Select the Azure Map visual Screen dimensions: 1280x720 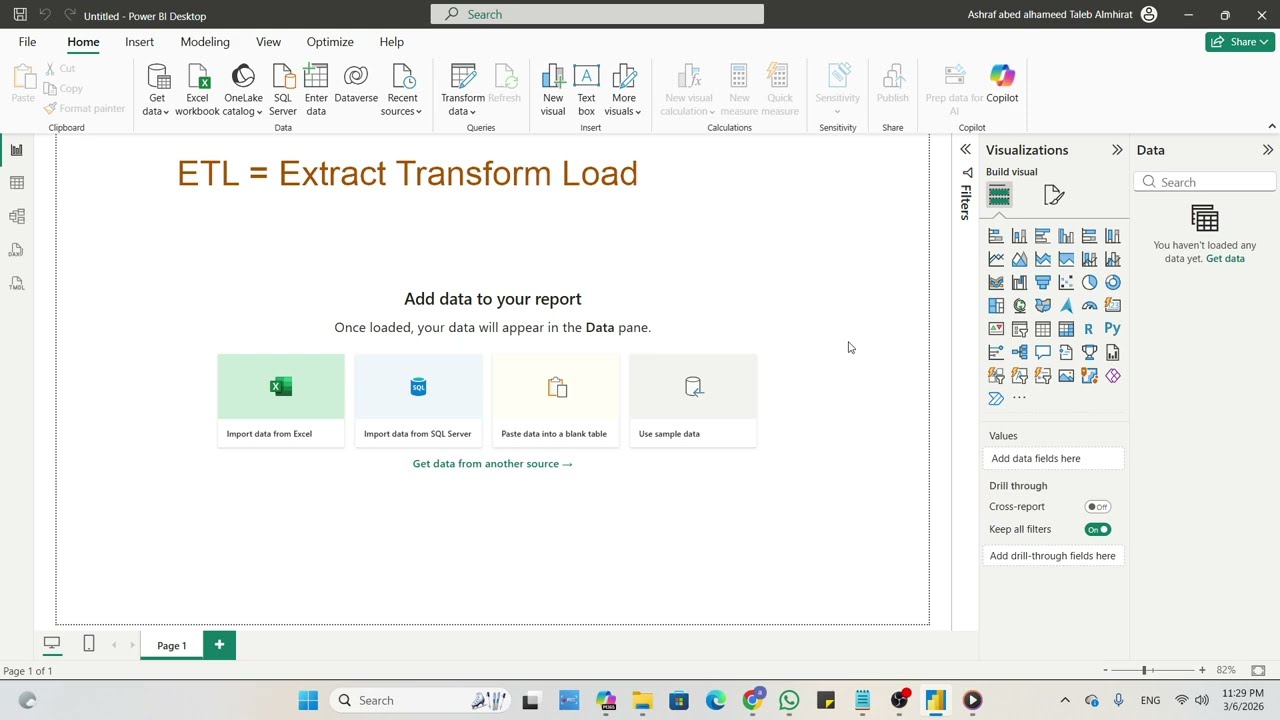pyautogui.click(x=1066, y=305)
